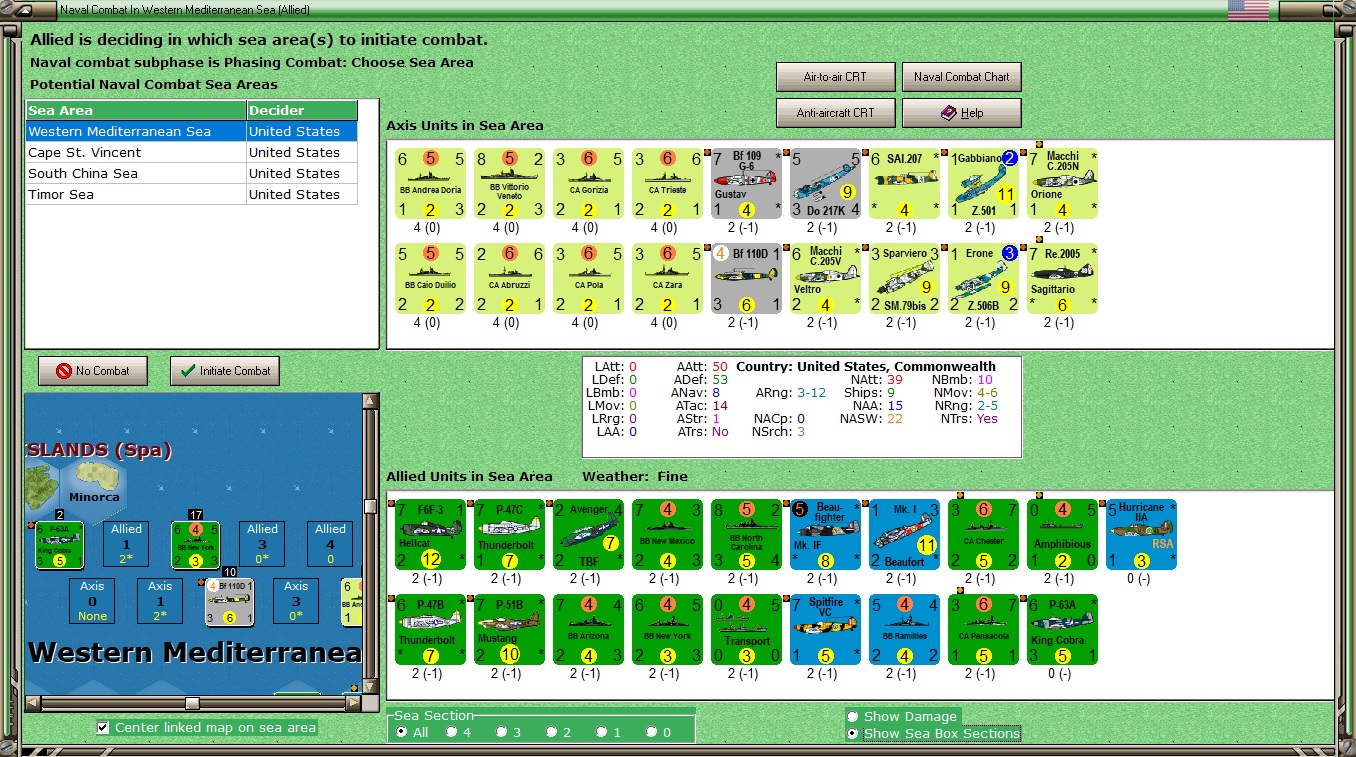Click the Hurricane IIA RSA counter
The width and height of the screenshot is (1356, 757).
coord(1141,535)
